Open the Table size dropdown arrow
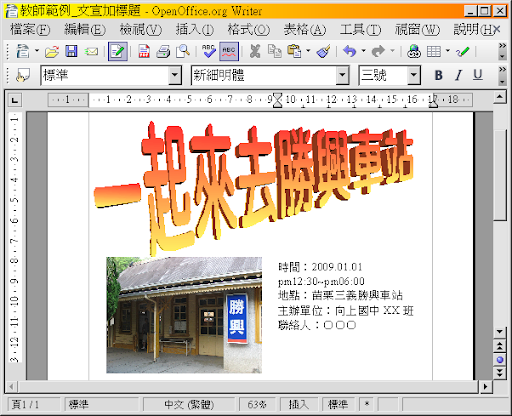Screen dimensions: 512x416 click(448, 51)
